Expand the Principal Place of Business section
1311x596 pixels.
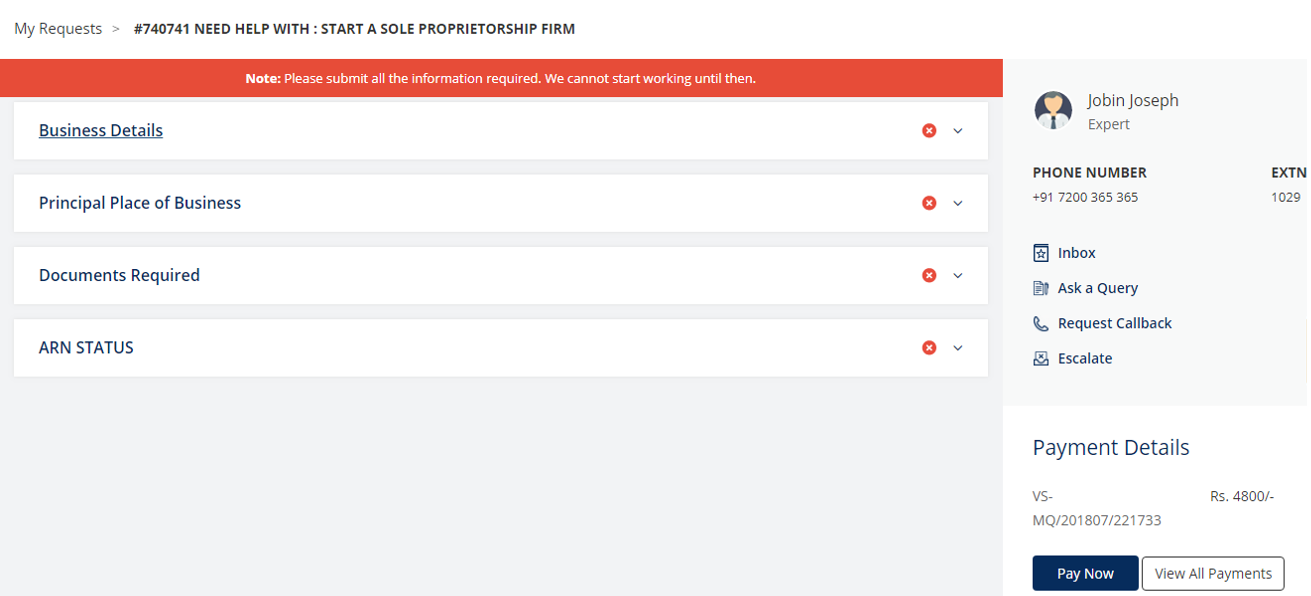958,202
